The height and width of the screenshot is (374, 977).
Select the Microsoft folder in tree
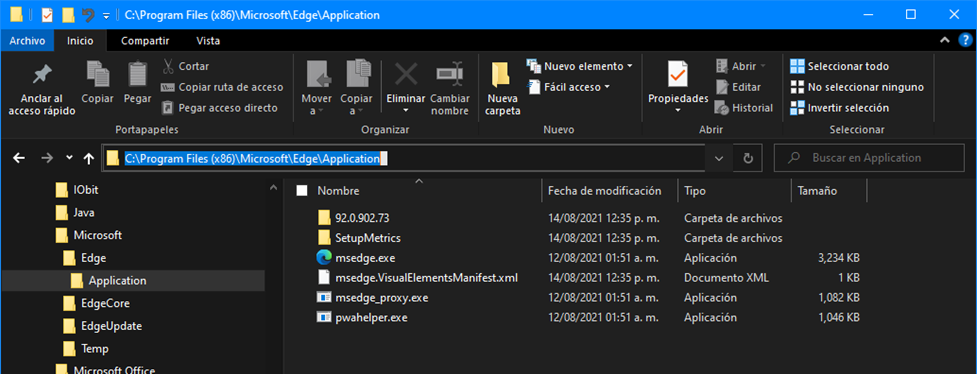coord(97,235)
